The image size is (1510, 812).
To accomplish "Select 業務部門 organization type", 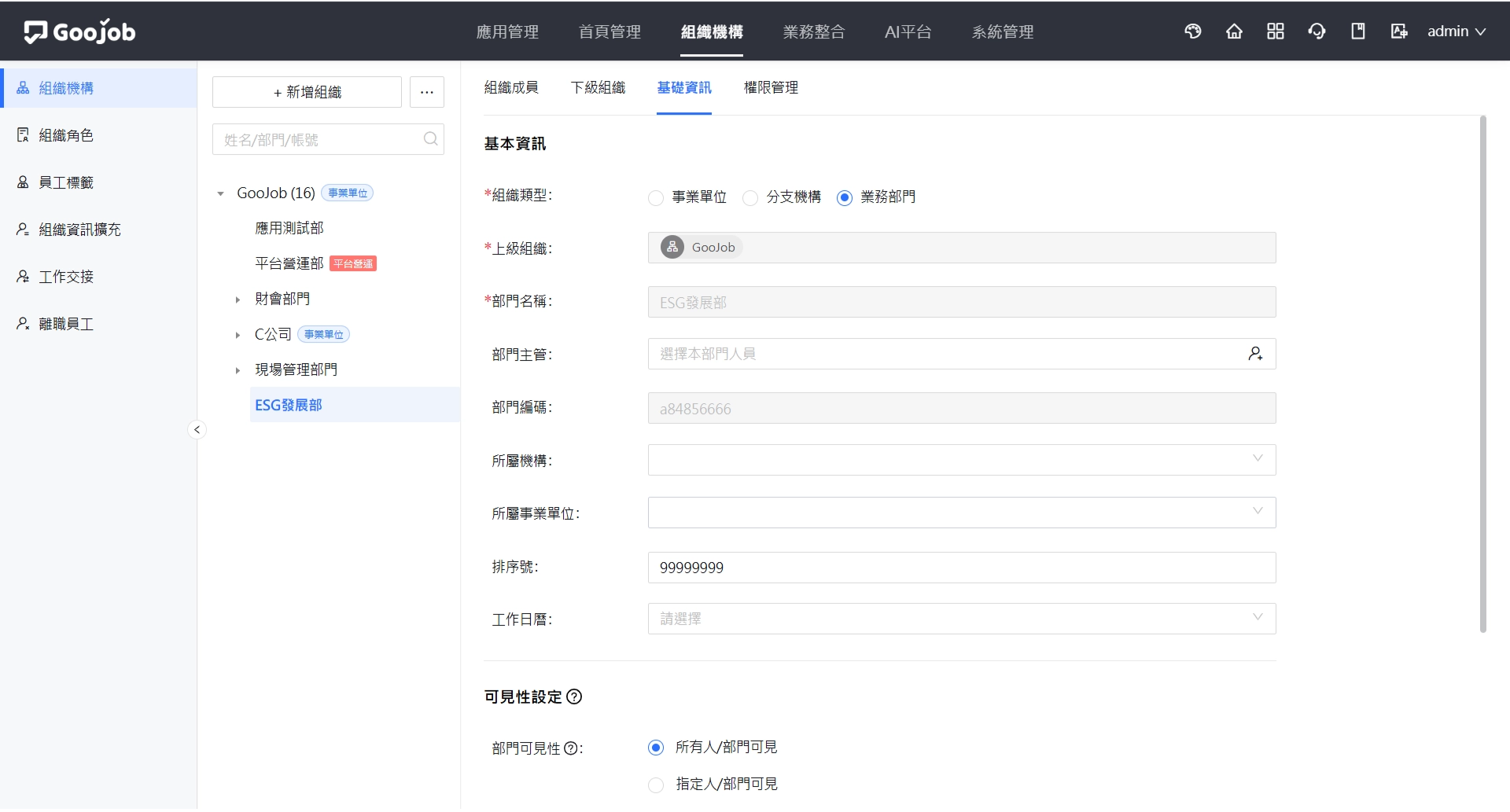I will click(845, 198).
